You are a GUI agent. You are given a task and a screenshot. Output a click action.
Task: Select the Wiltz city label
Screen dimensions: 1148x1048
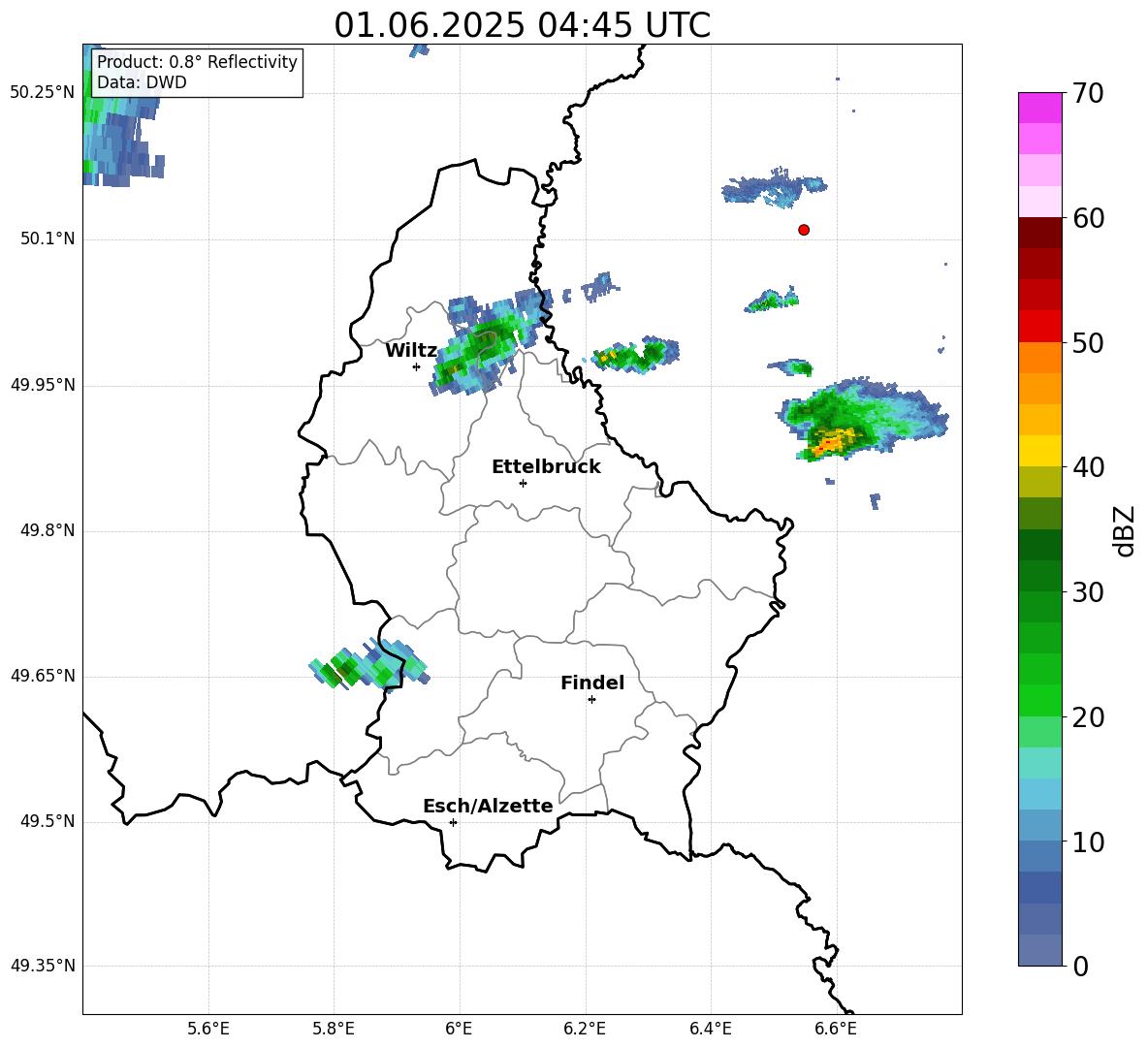click(x=411, y=350)
